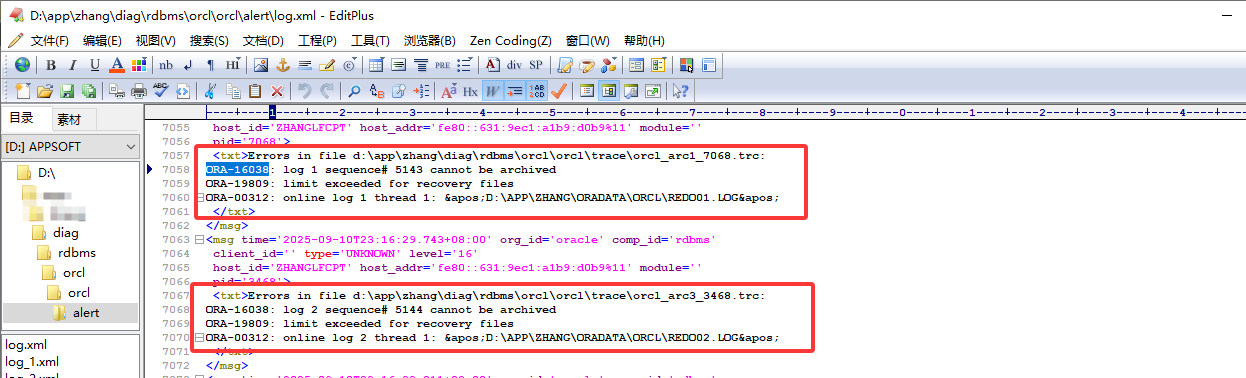The width and height of the screenshot is (1246, 378).
Task: Open the list tag icon dropdown
Action: pyautogui.click(x=464, y=65)
